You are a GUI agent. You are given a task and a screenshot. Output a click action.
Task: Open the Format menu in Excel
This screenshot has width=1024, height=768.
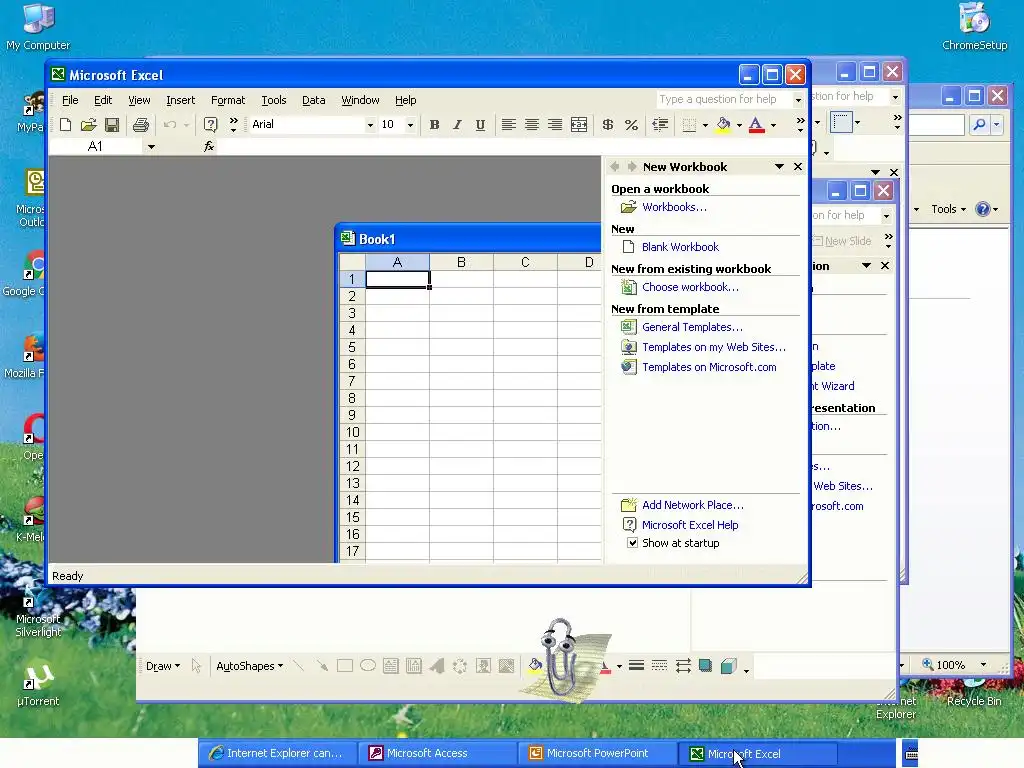(228, 101)
